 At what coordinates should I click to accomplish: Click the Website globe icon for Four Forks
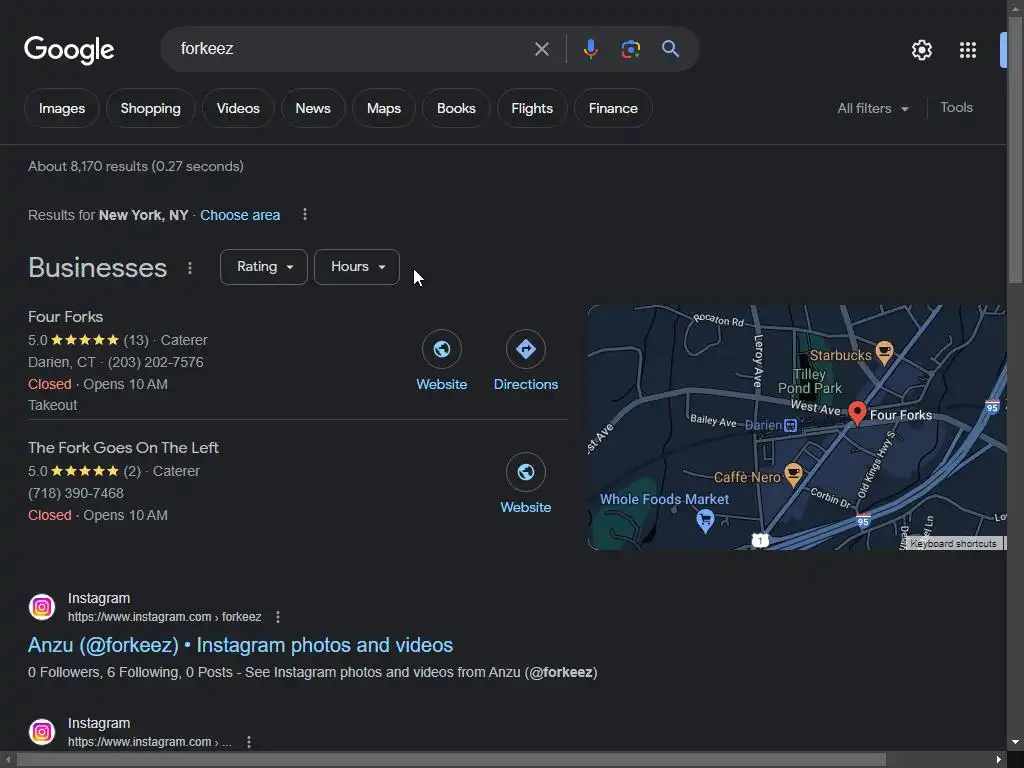click(x=441, y=349)
